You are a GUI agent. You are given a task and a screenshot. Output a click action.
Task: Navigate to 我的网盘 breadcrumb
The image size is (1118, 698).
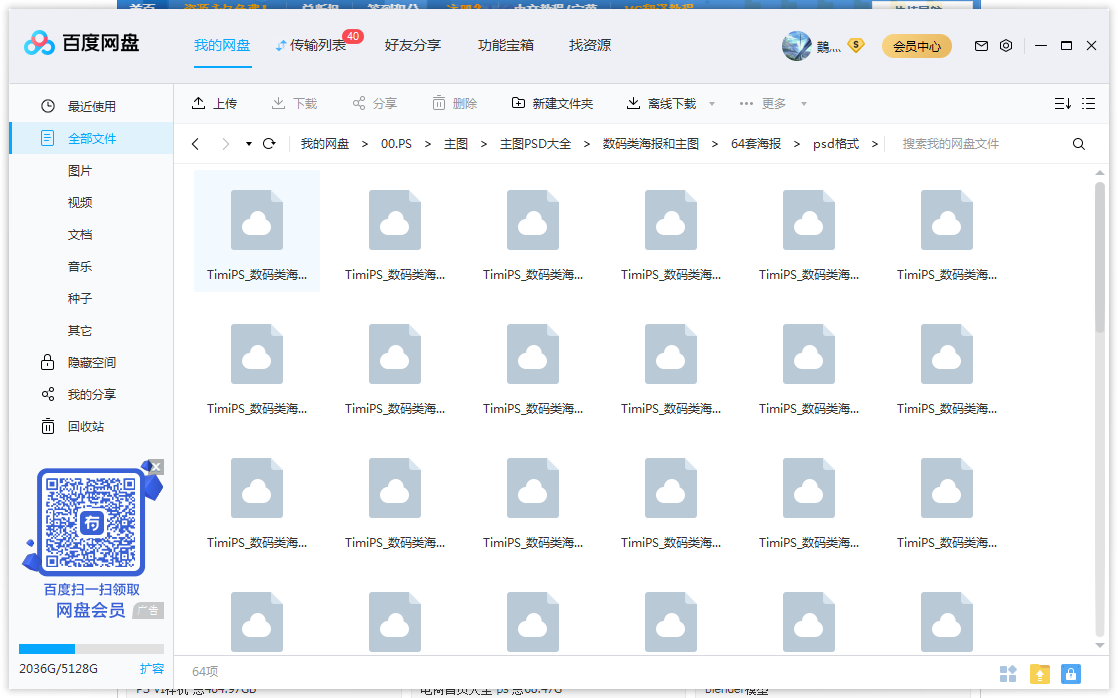(324, 144)
